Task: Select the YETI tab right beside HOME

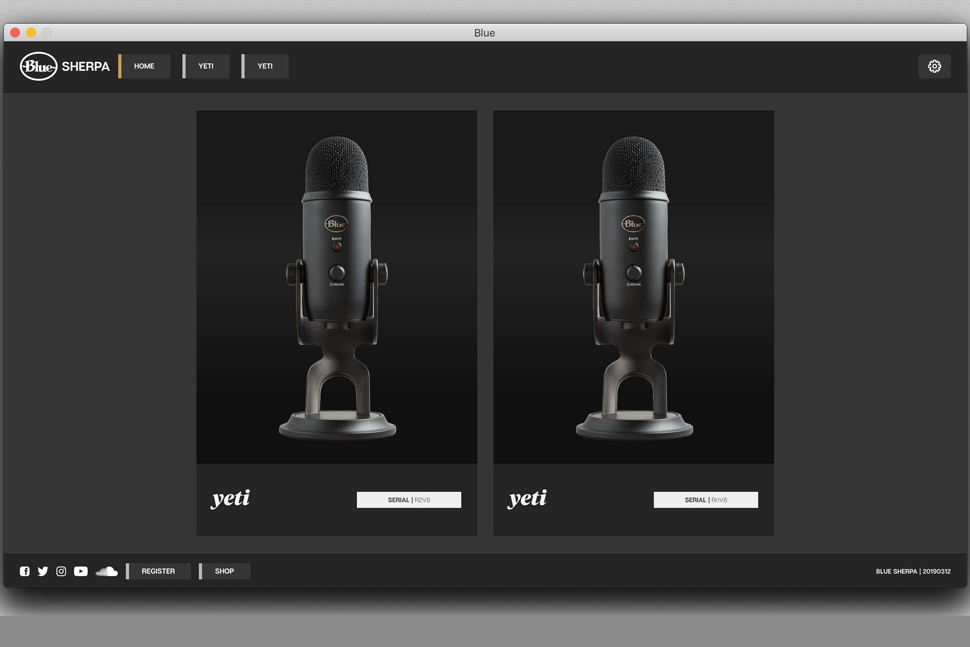Action: click(206, 66)
